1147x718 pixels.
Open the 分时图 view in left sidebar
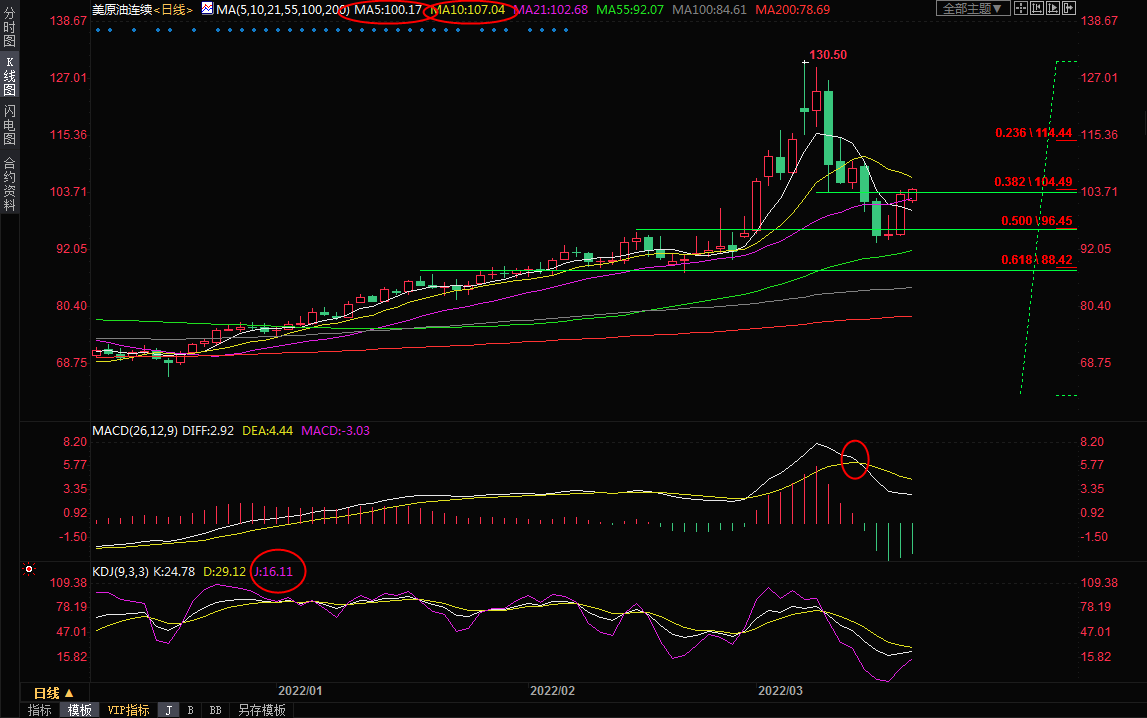pyautogui.click(x=9, y=35)
